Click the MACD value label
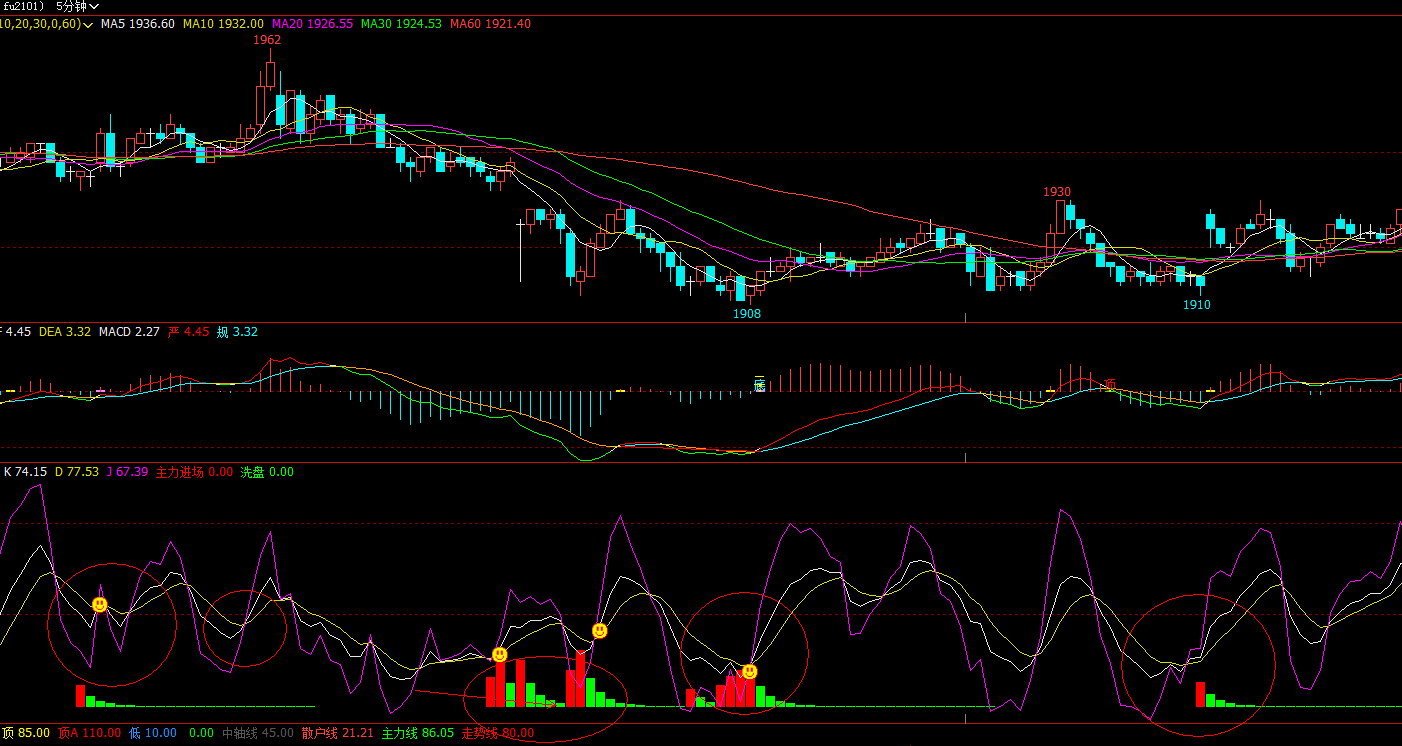1402x746 pixels. [x=129, y=332]
